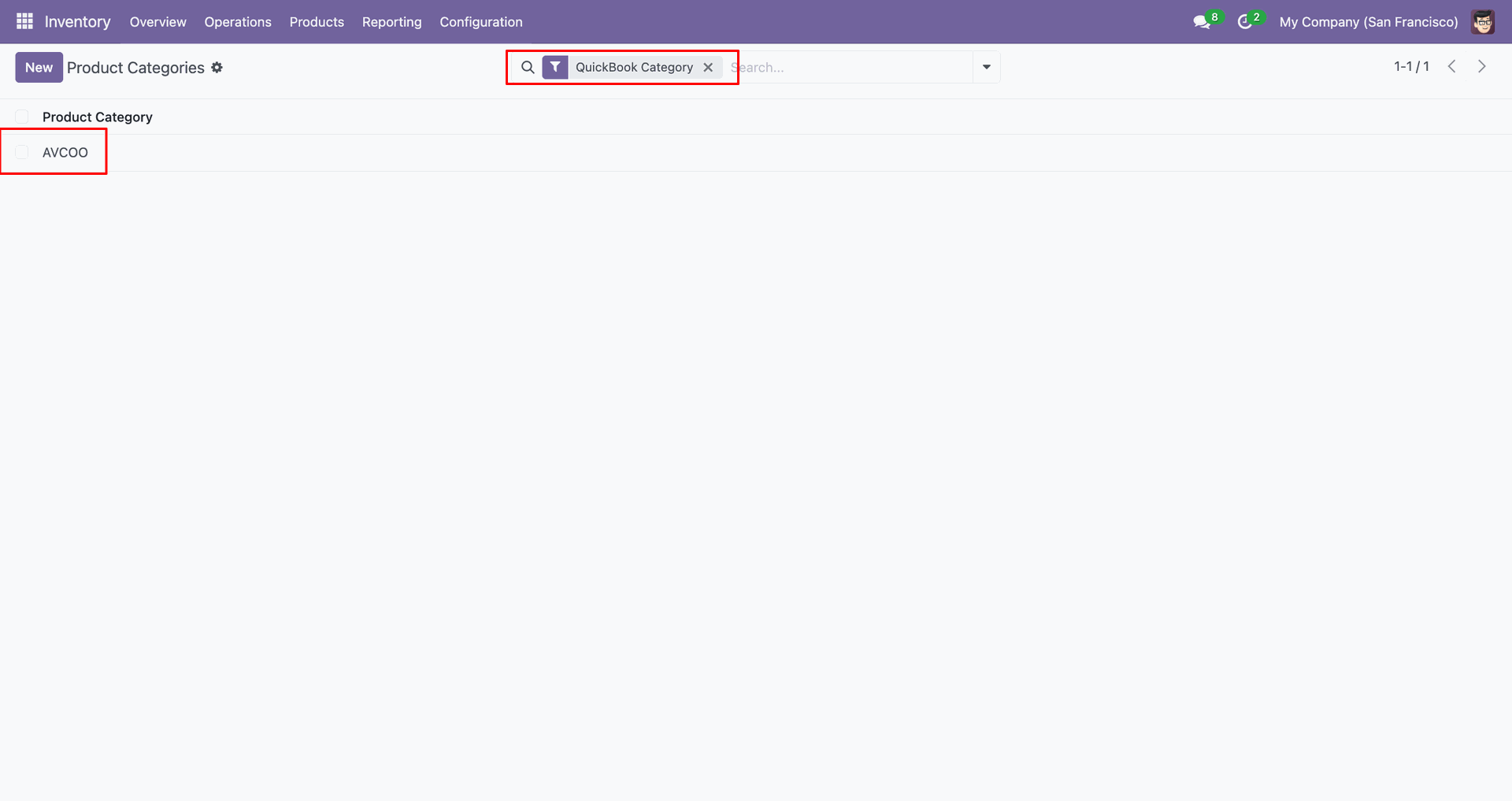Click the filter funnel icon
1512x801 pixels.
555,67
